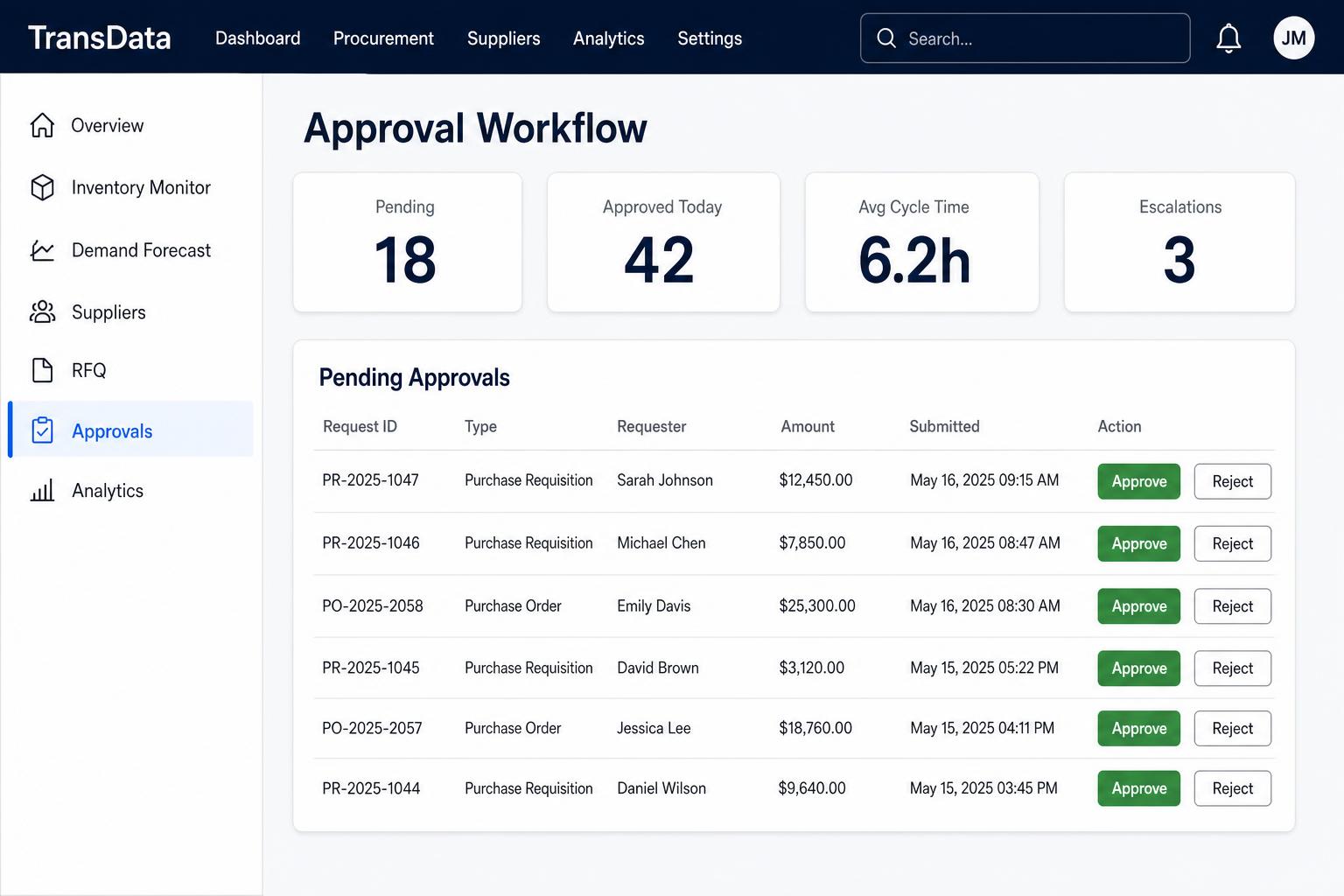This screenshot has width=1344, height=896.
Task: Click the Demand Forecast chart icon
Action: point(42,250)
